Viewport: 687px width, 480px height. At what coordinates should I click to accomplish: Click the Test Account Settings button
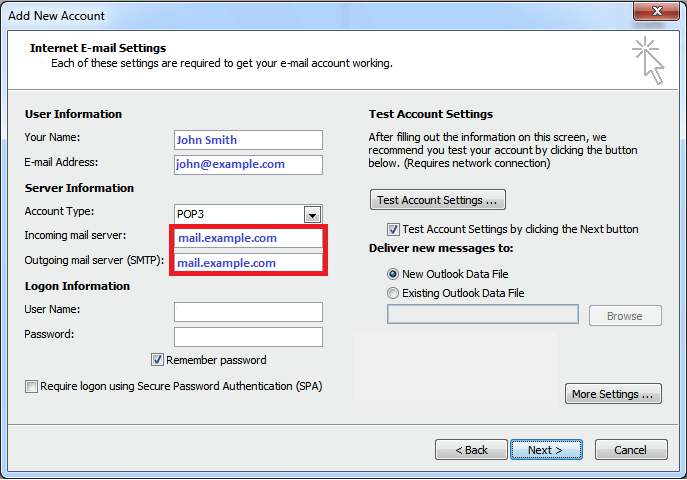point(438,200)
